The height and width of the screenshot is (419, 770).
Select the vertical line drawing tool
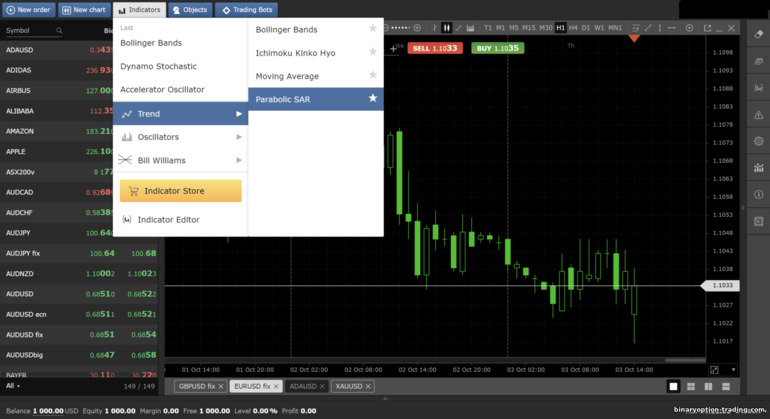click(x=660, y=28)
